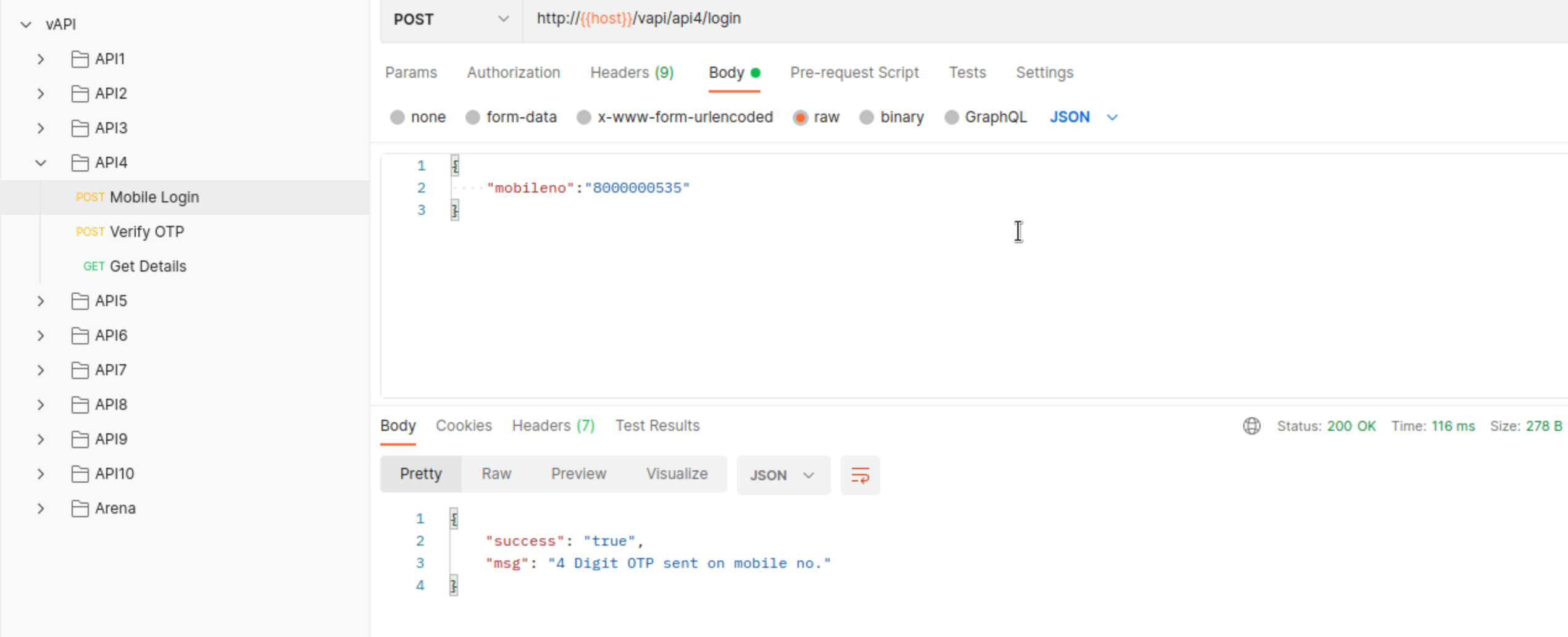Viewport: 1568px width, 637px height.
Task: Click the API6 folder icon
Action: 80,336
